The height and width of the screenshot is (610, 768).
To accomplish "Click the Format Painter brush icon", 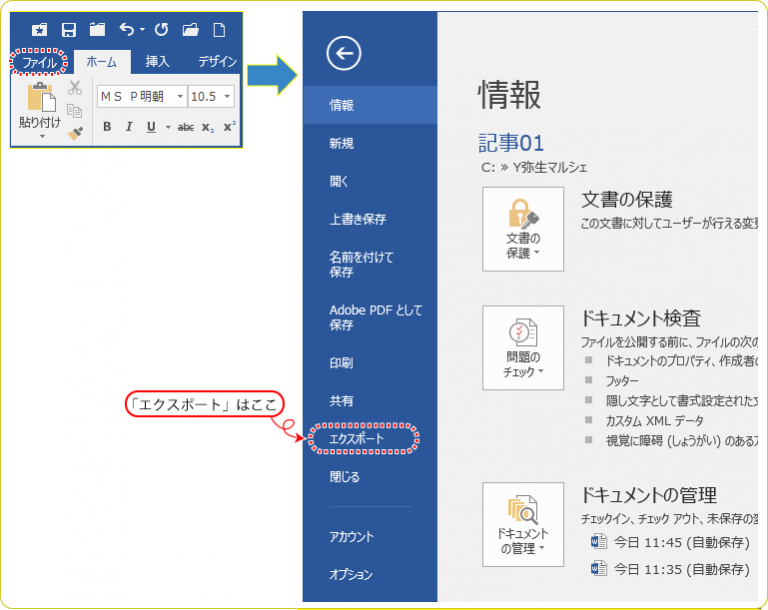I will click(x=75, y=133).
